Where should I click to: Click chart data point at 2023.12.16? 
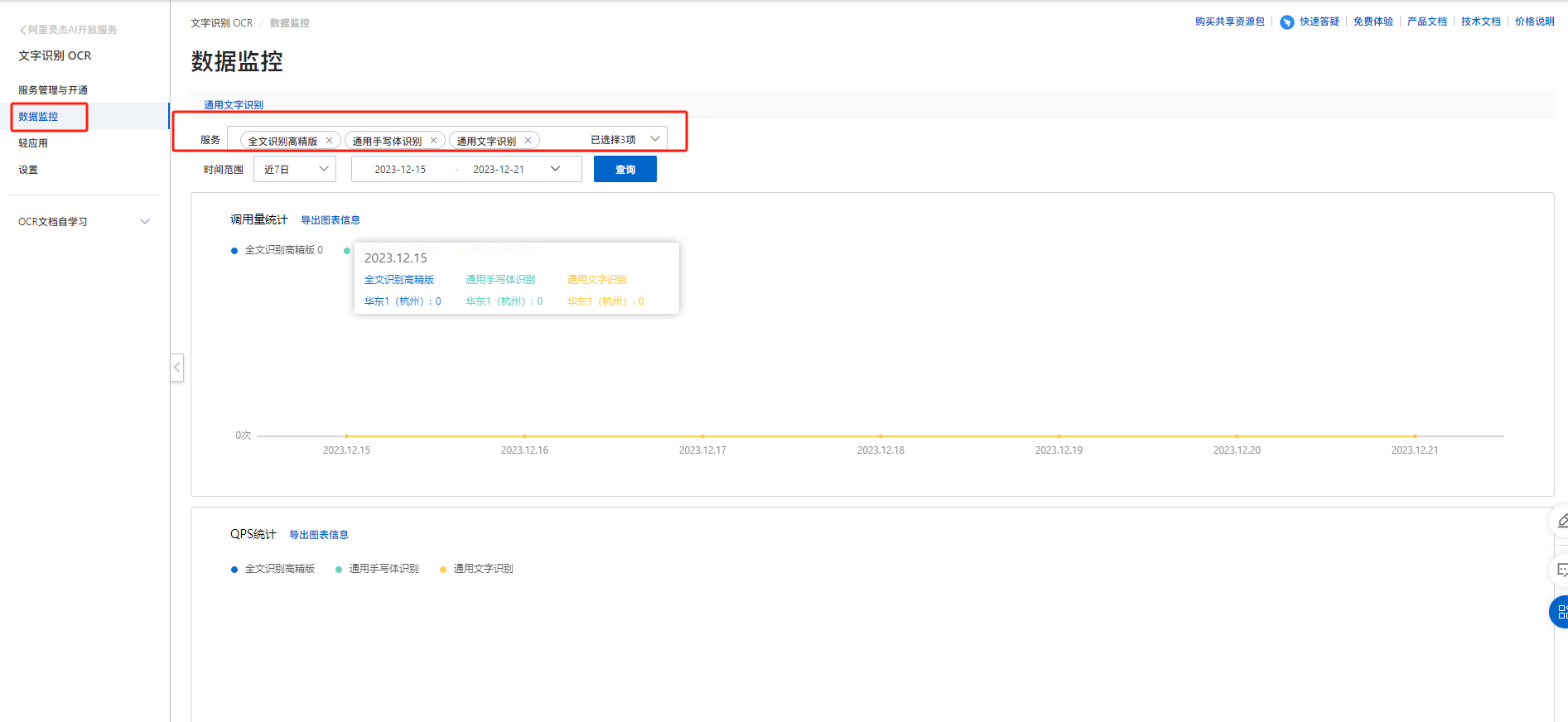click(524, 436)
